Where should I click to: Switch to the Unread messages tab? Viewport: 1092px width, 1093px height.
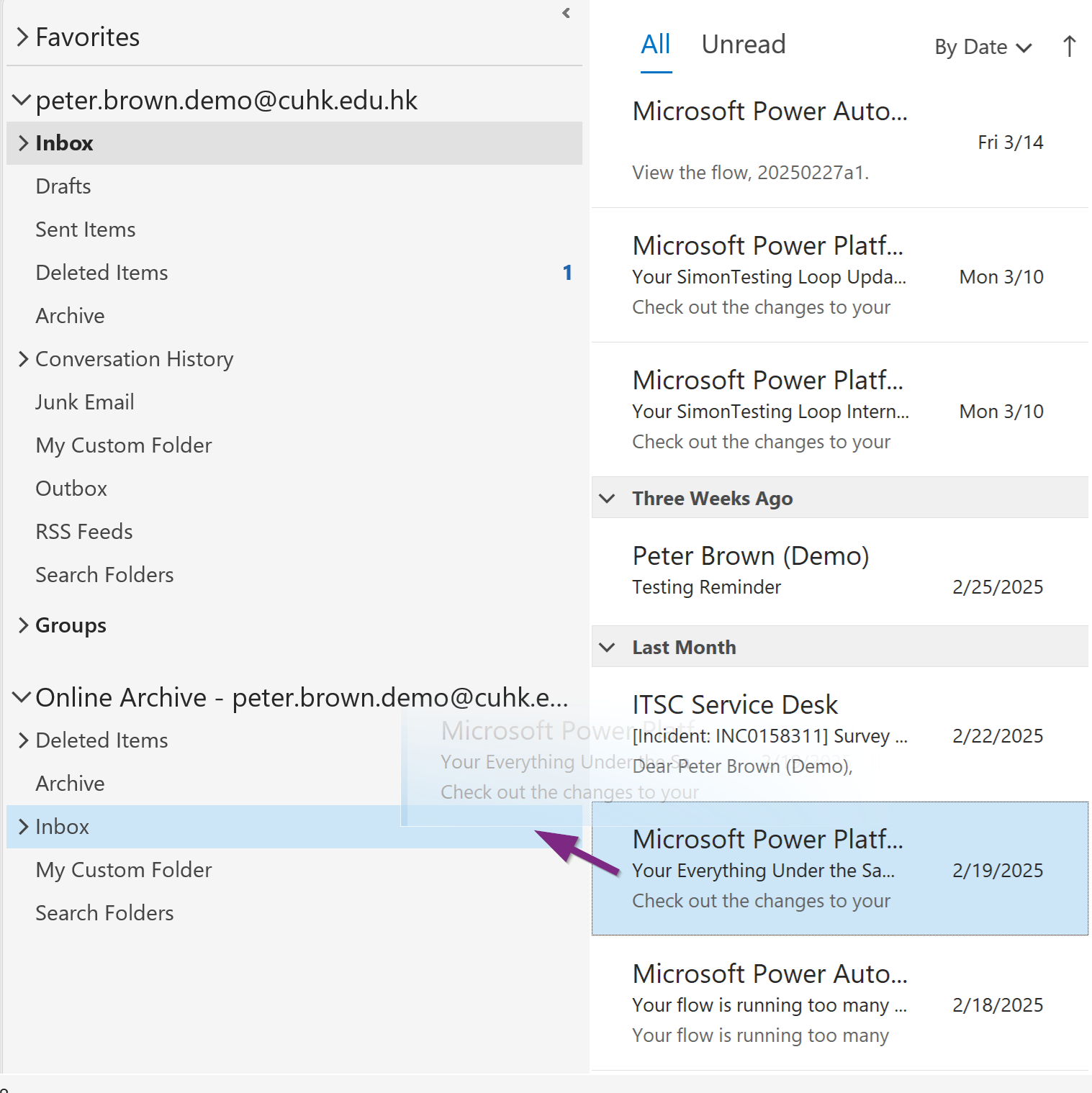(744, 45)
